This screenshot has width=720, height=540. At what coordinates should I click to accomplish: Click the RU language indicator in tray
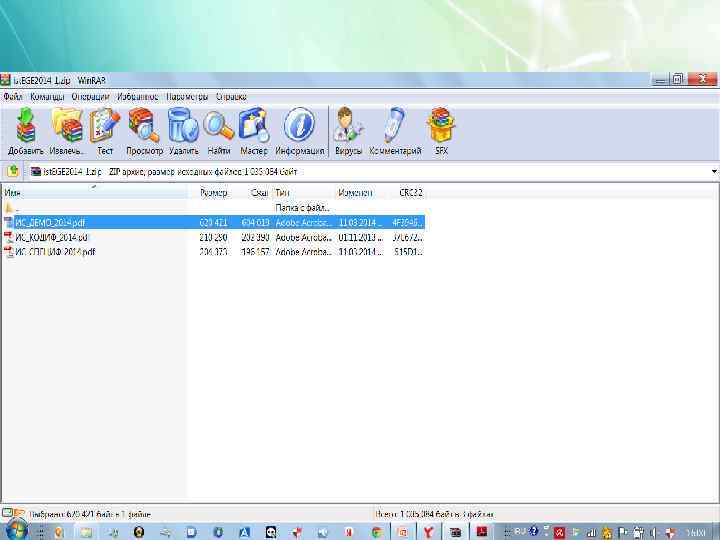[x=520, y=531]
